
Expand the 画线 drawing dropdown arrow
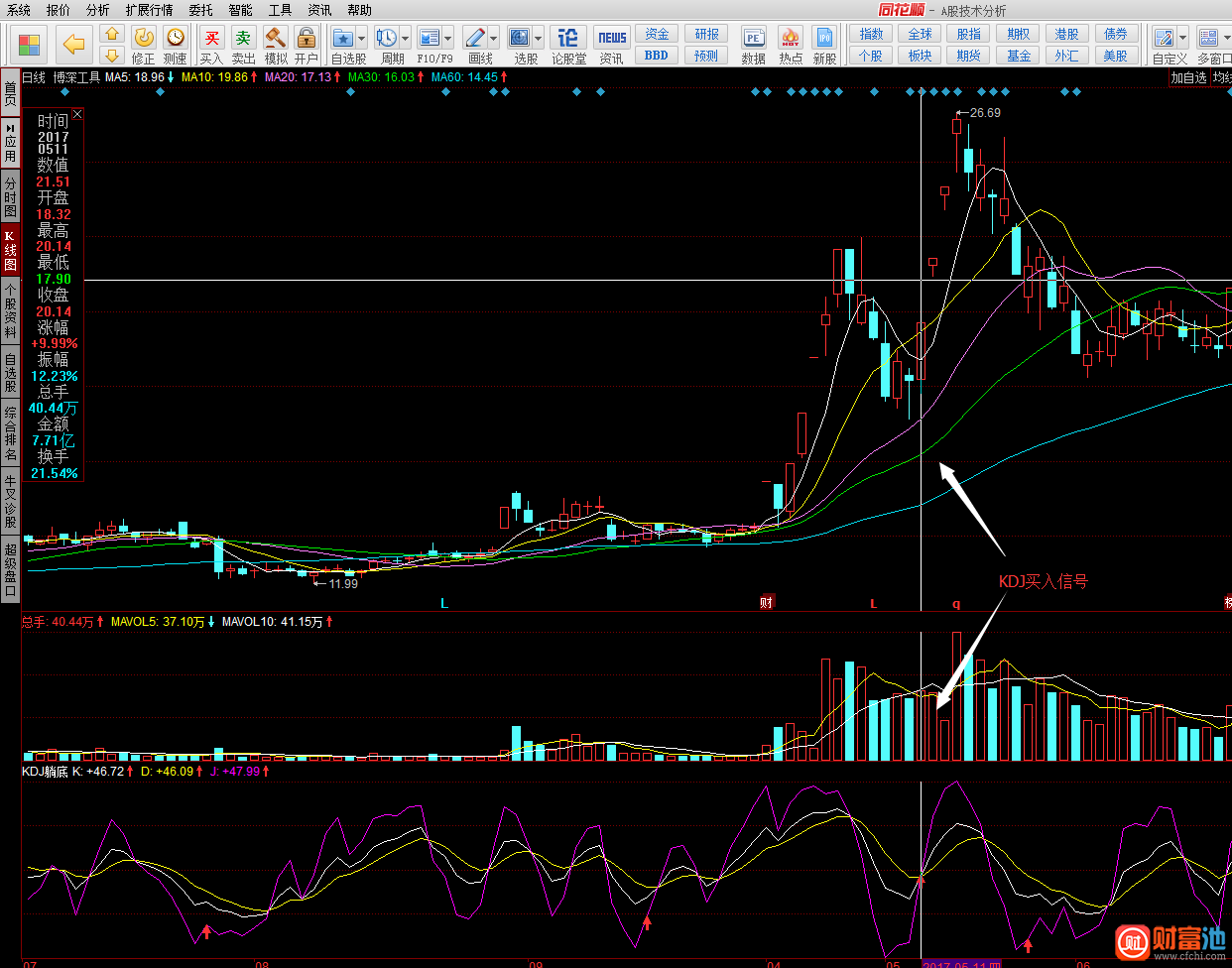493,39
